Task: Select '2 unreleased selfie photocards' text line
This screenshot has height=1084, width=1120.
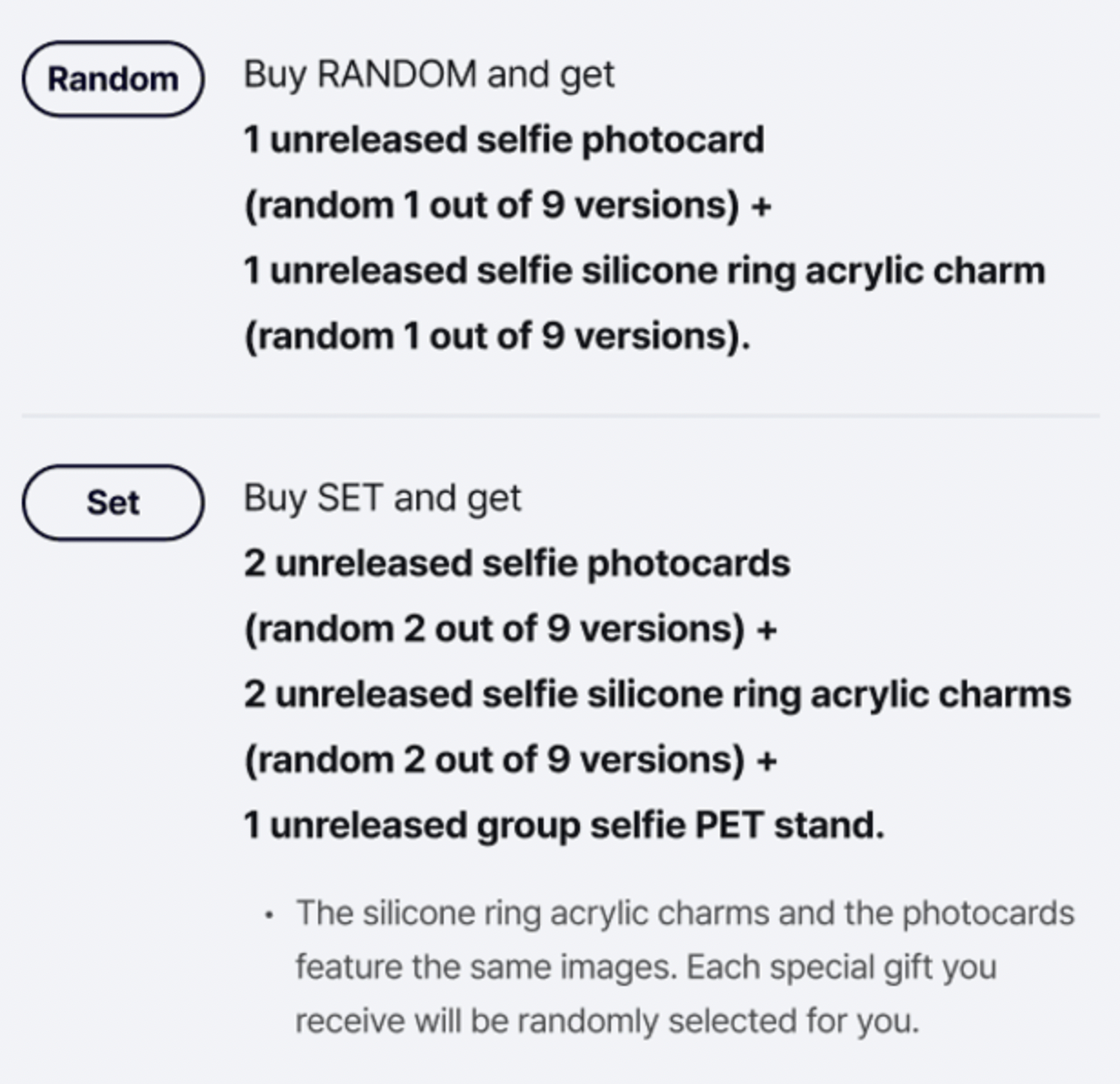Action: (x=516, y=564)
